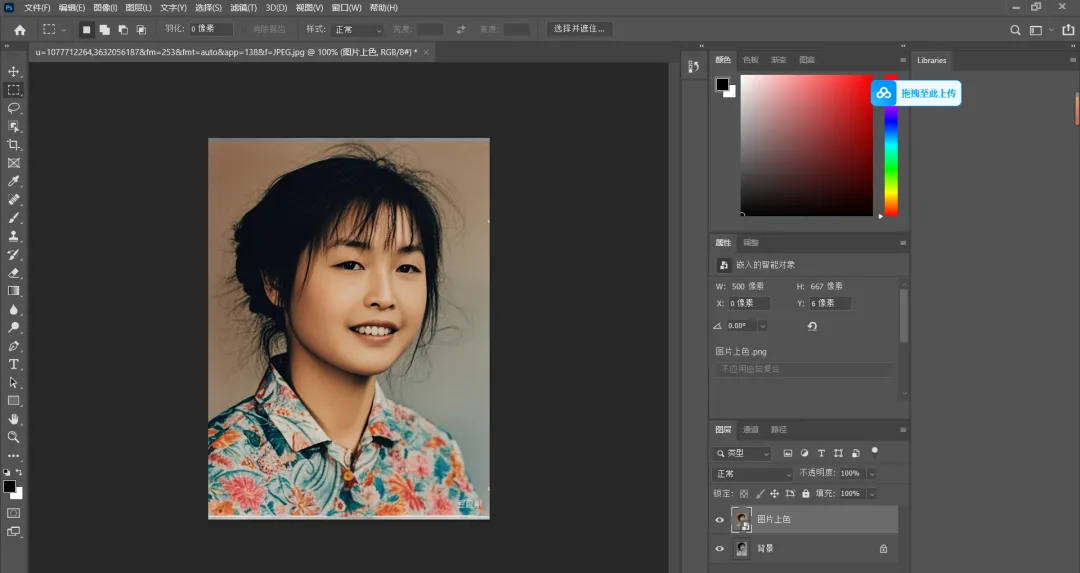The height and width of the screenshot is (573, 1080).
Task: Select the Horizontal Type tool
Action: click(x=14, y=364)
